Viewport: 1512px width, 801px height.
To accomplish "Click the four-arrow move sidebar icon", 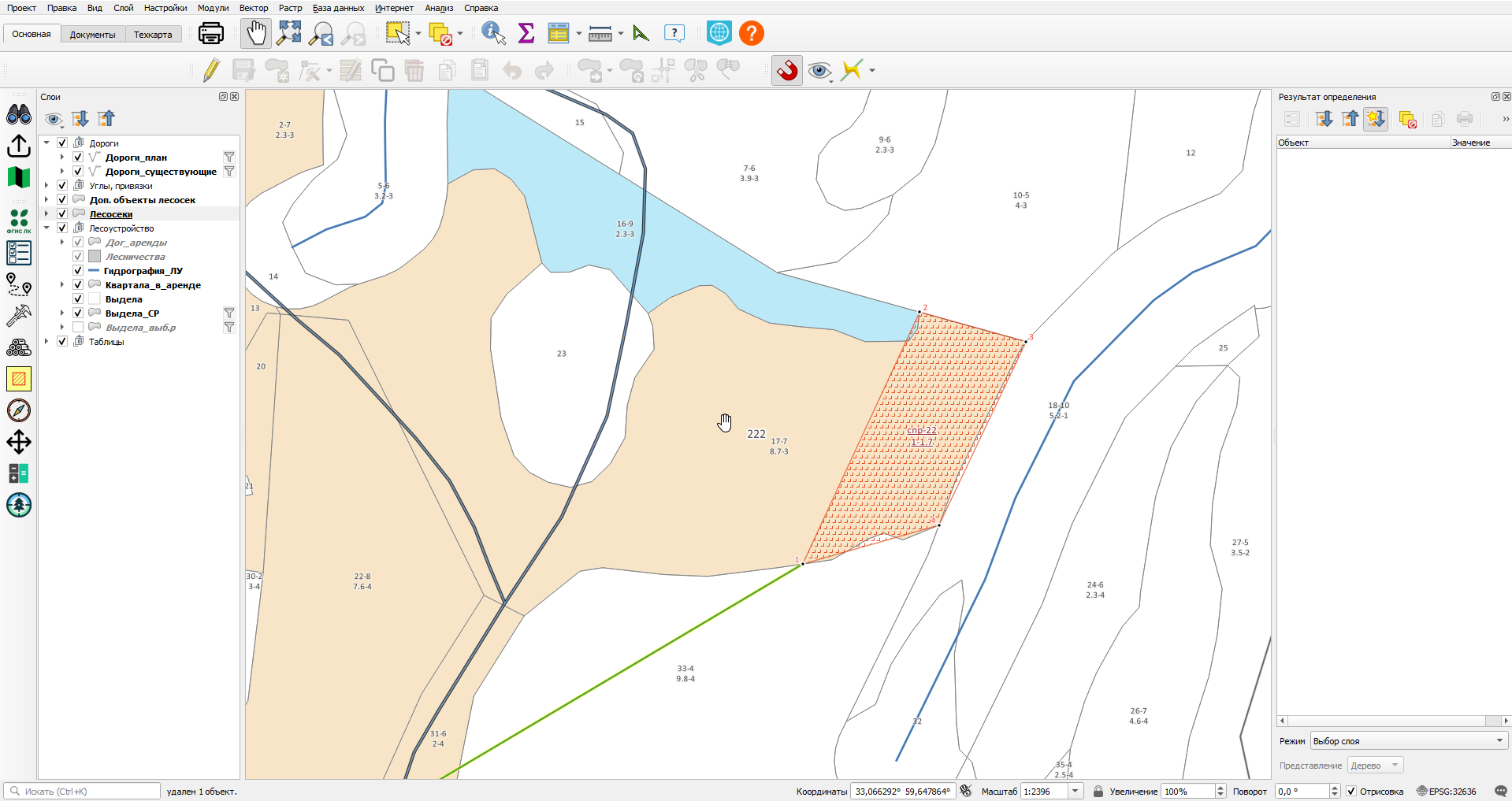I will (19, 442).
